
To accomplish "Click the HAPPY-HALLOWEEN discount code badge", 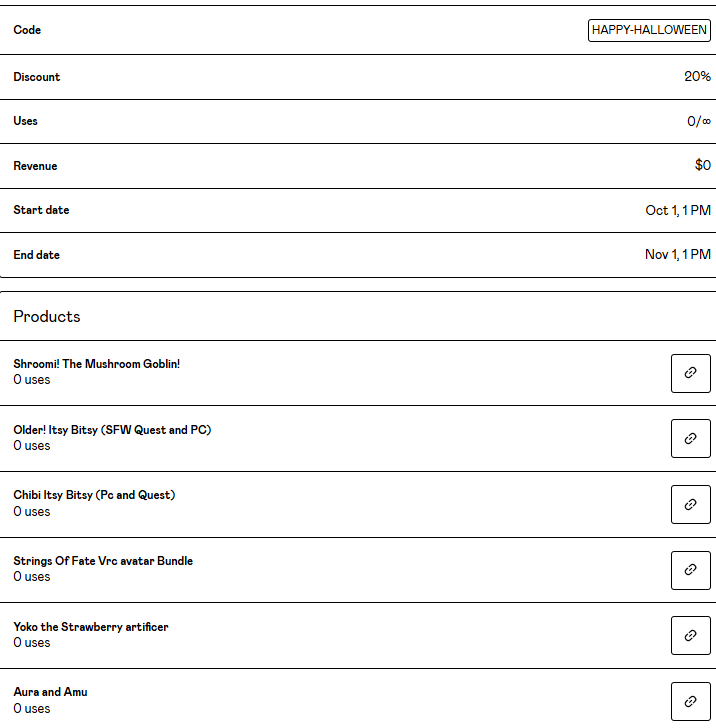I will coord(649,30).
